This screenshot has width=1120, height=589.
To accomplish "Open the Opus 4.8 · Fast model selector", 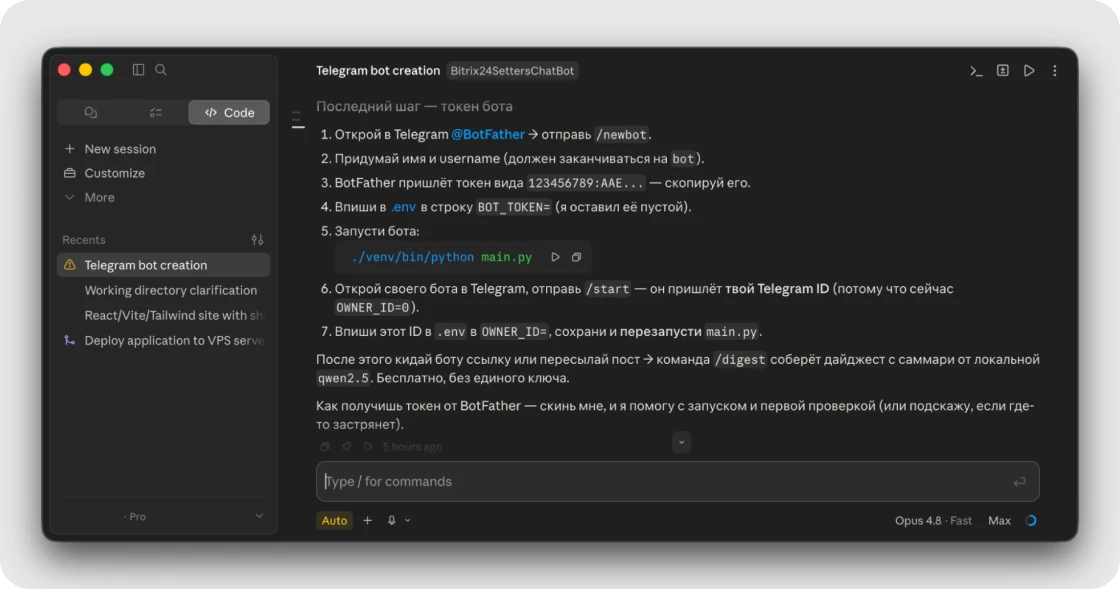I will point(933,520).
